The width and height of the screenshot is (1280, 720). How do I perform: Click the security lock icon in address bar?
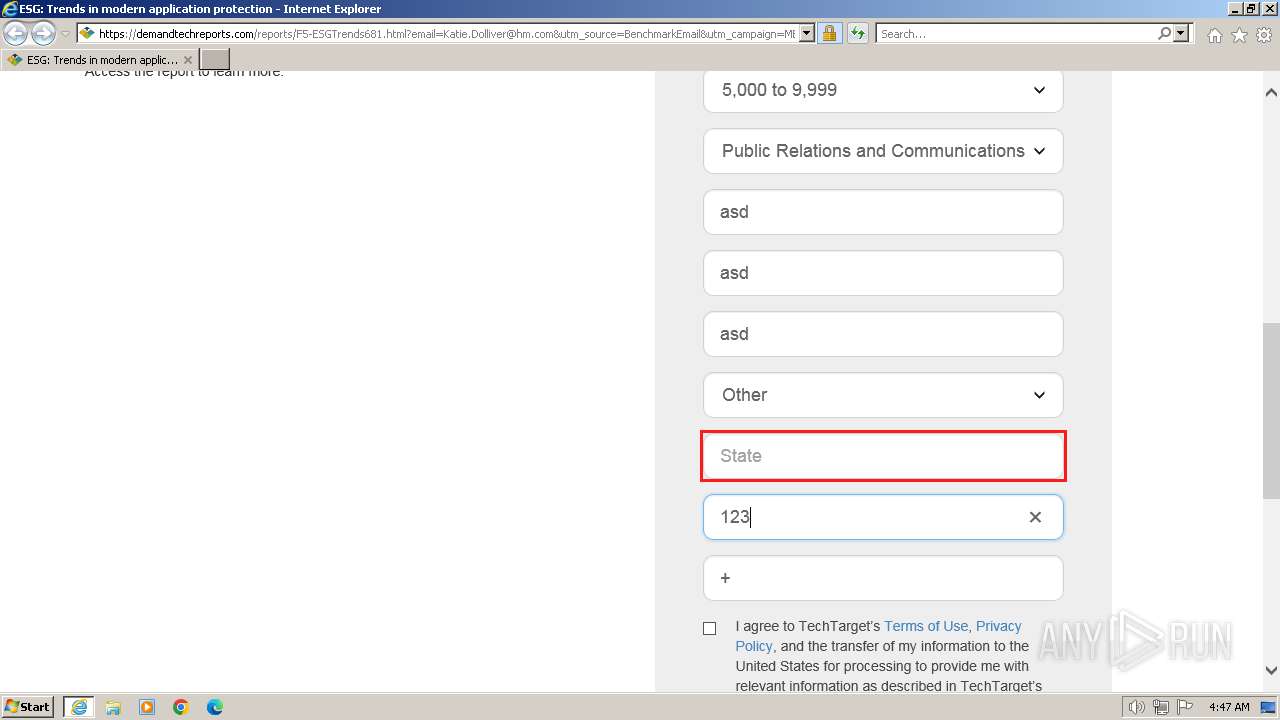(829, 34)
